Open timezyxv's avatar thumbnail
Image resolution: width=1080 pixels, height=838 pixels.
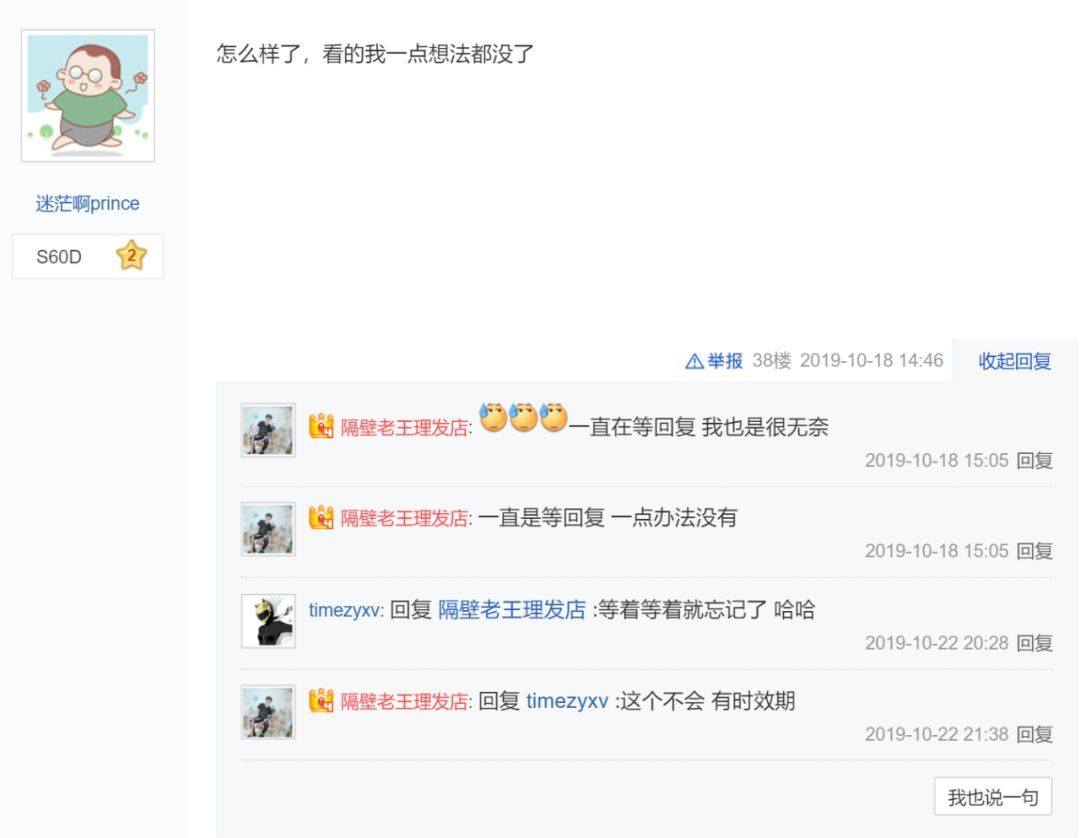tap(268, 621)
